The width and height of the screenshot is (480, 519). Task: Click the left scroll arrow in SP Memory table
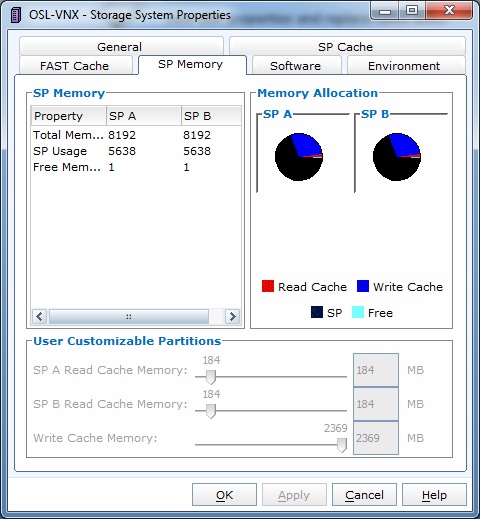click(39, 316)
